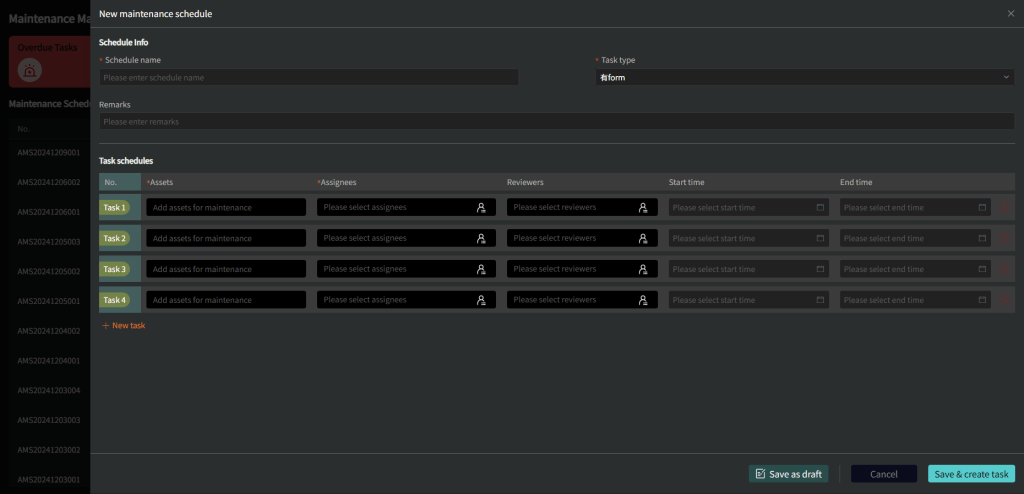Delete Task 1 with the red trash icon
Image resolution: width=1024 pixels, height=494 pixels.
pos(1006,208)
